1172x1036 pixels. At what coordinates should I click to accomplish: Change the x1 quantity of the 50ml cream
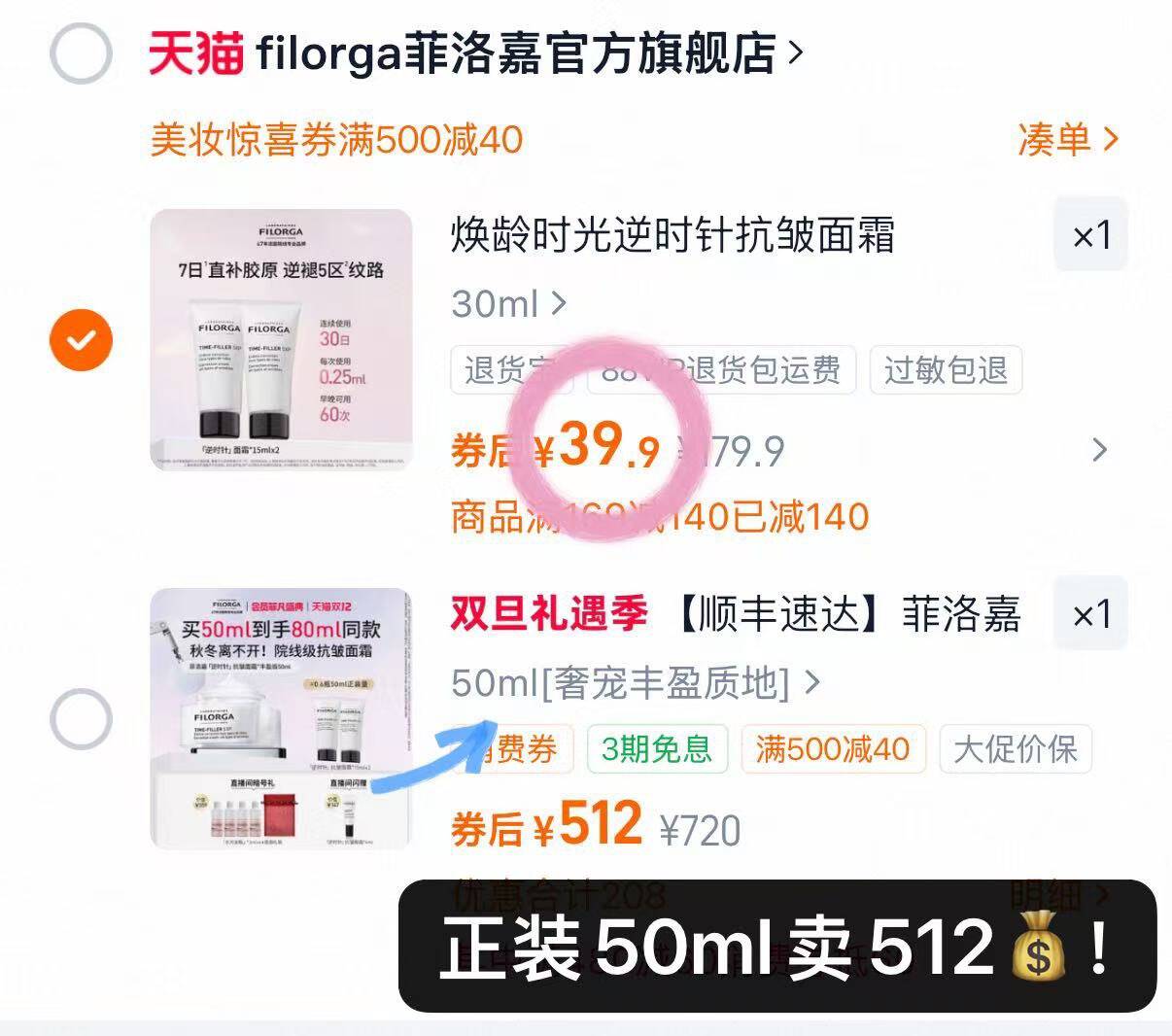1091,614
